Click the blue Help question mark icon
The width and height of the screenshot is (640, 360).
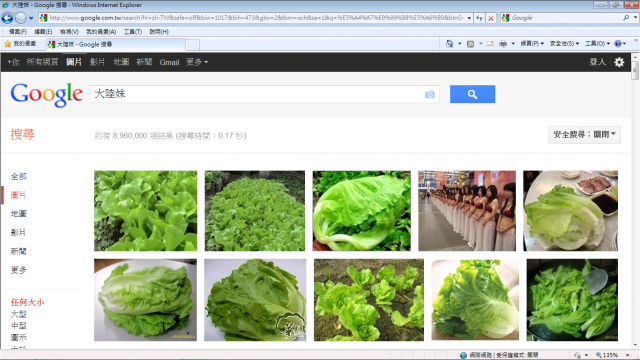click(x=618, y=44)
